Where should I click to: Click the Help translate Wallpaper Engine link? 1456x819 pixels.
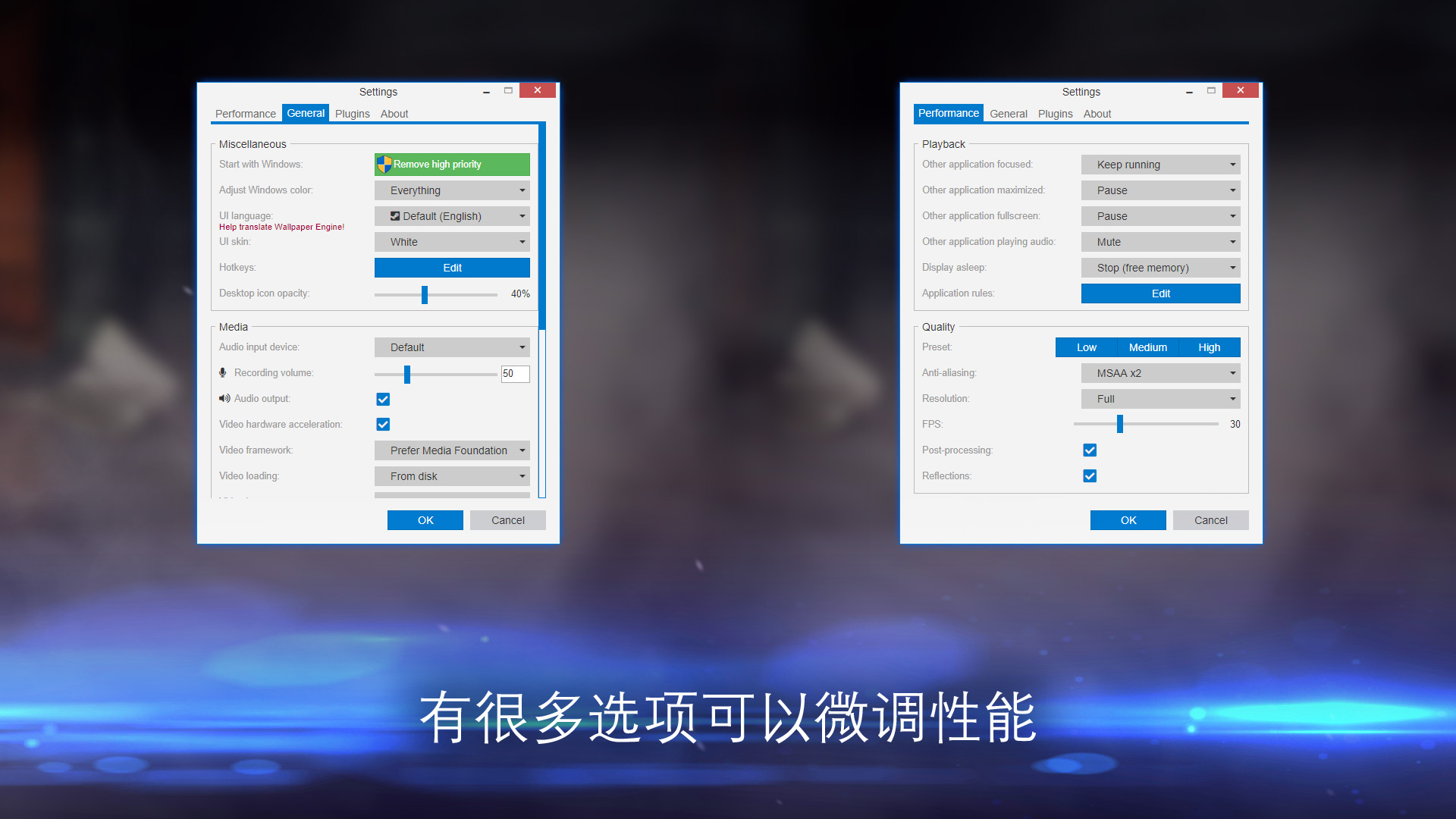point(283,227)
